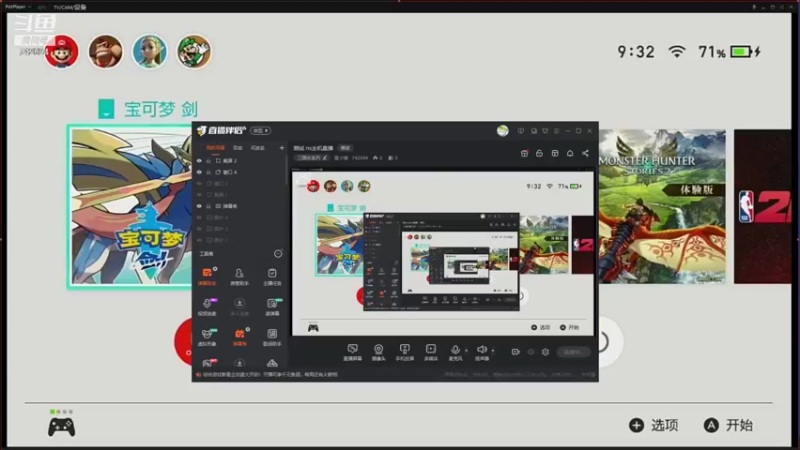Select the Donkey Kong user avatar

(x=106, y=52)
